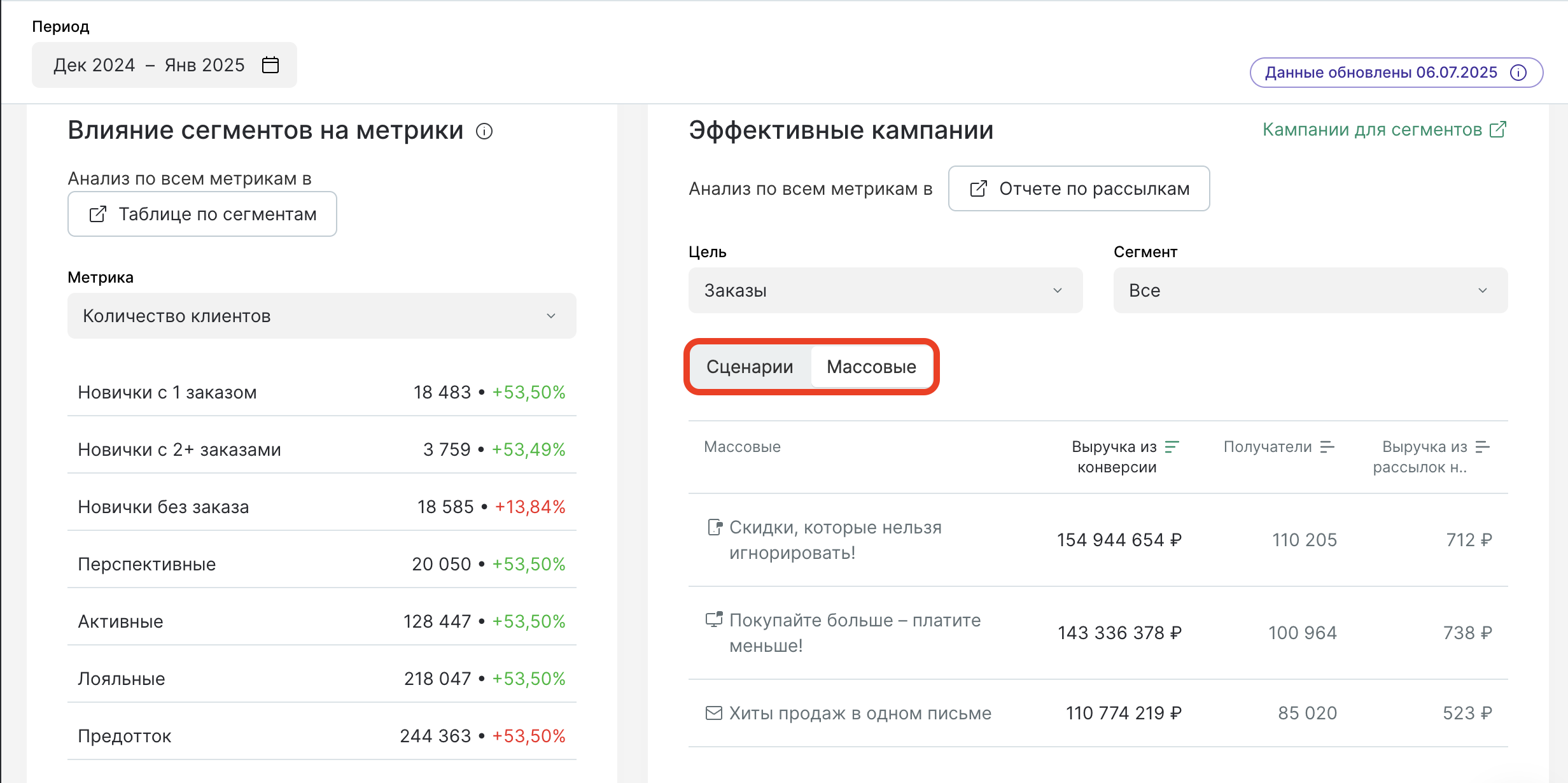
Task: Expand the Метрика dropdown Количество клиентов
Action: tap(322, 316)
